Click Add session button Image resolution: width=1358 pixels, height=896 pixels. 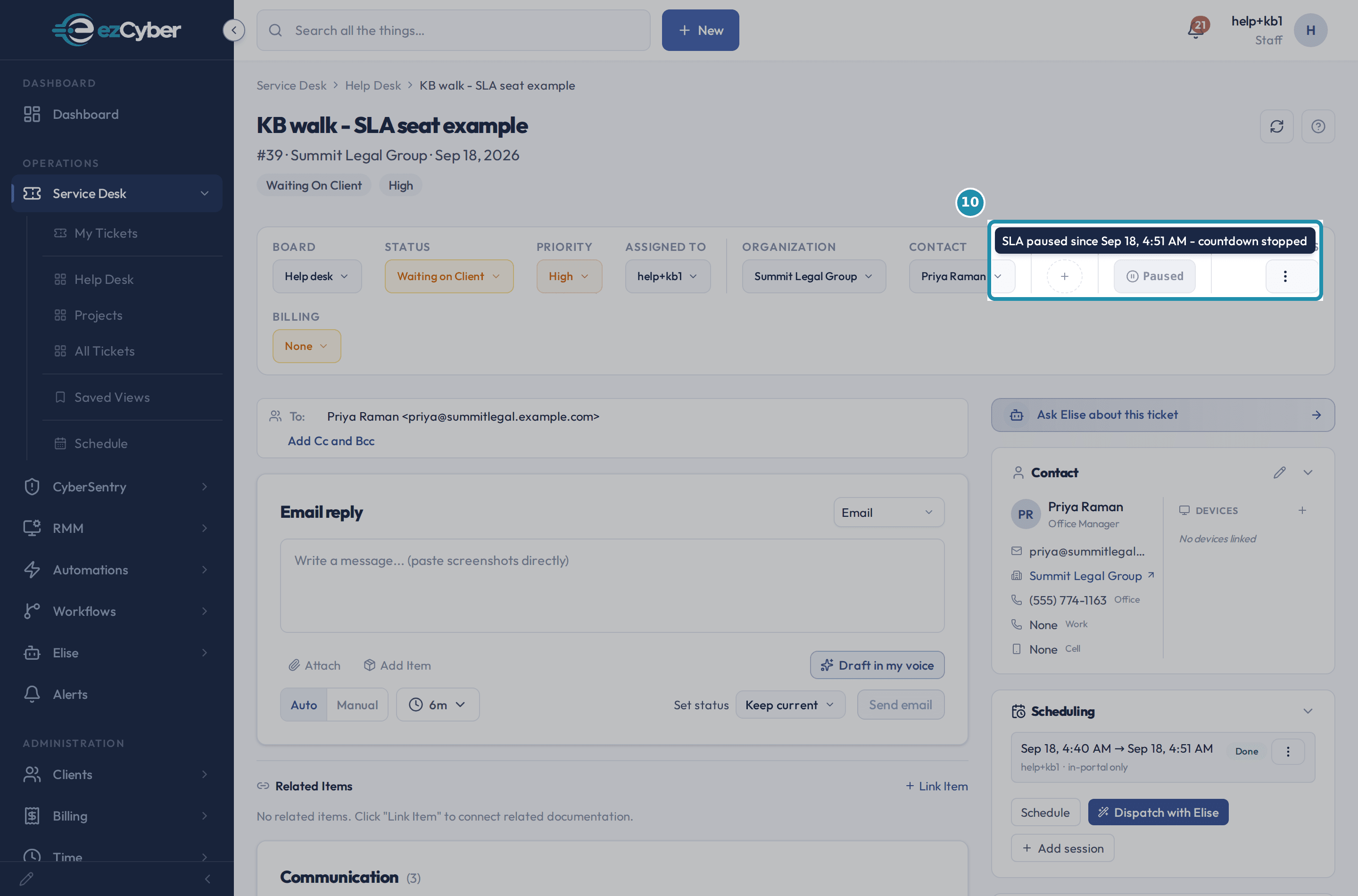coord(1063,848)
